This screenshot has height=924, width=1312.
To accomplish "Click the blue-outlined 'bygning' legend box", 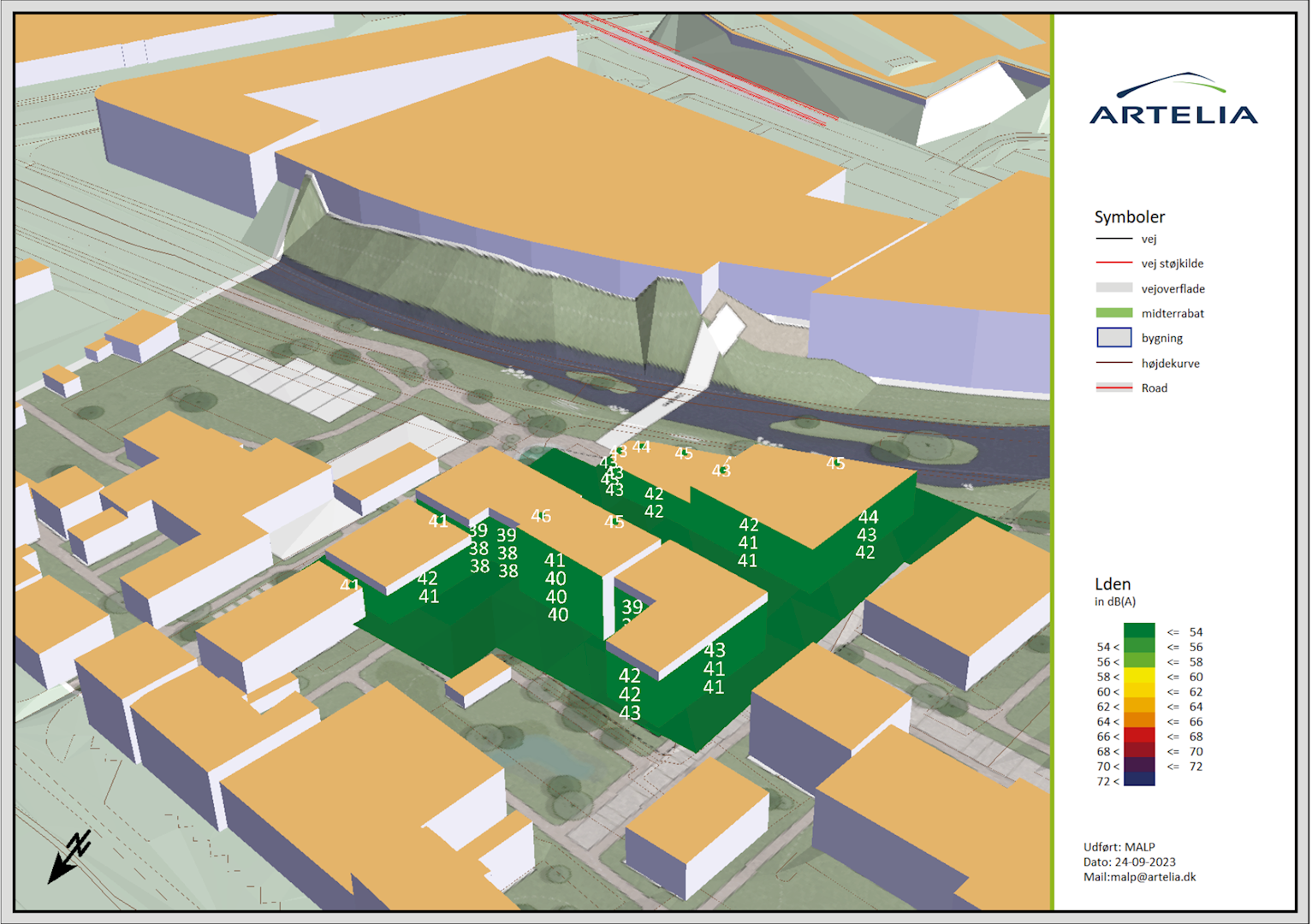I will 1113,338.
